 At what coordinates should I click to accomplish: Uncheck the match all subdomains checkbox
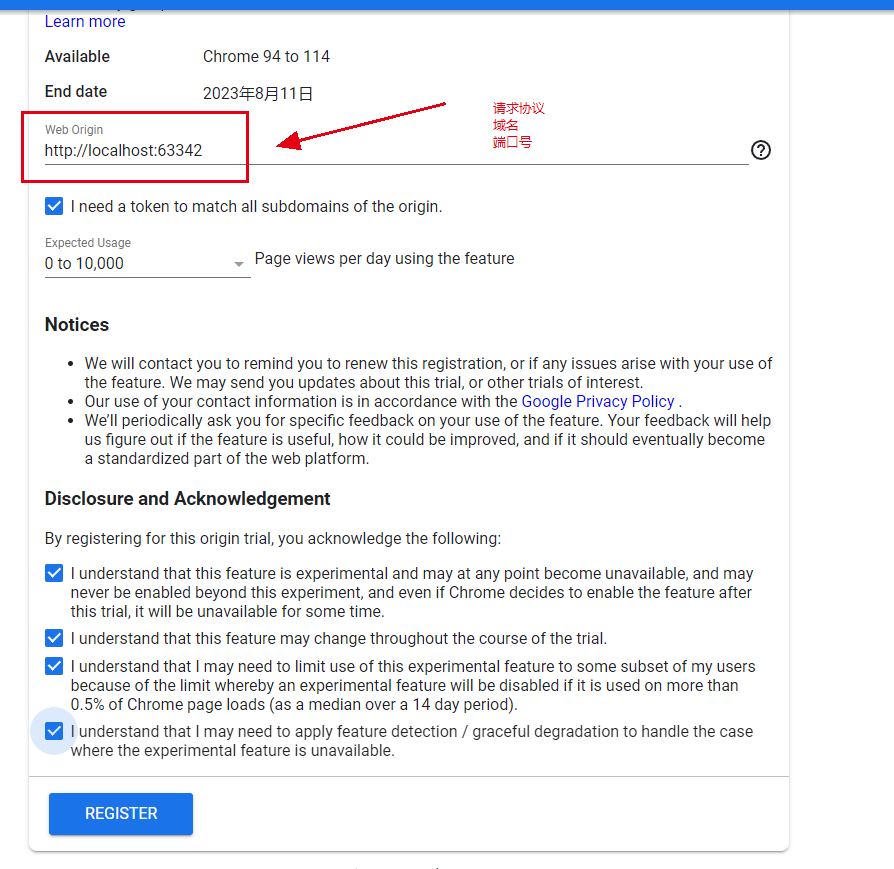click(54, 206)
